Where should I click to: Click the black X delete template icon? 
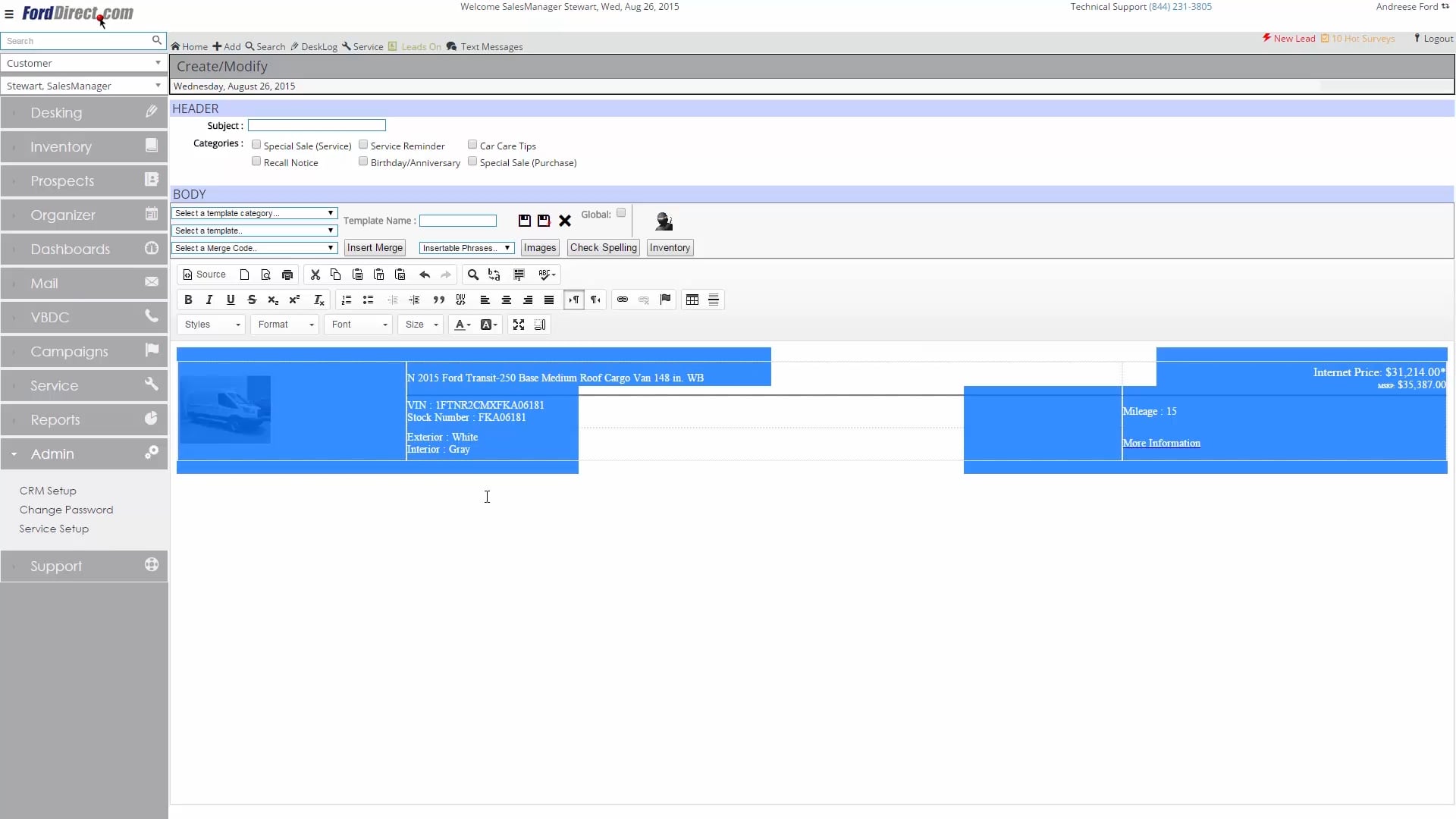(565, 221)
